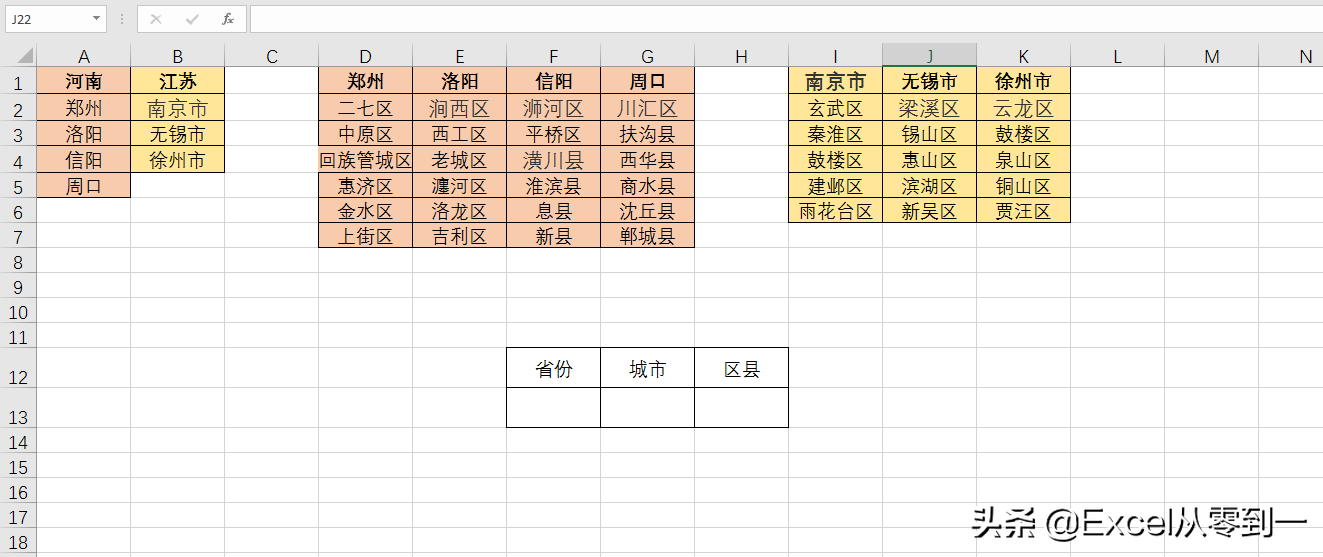Select empty cell below 区县
Screen dimensions: 1323x557
(741, 408)
